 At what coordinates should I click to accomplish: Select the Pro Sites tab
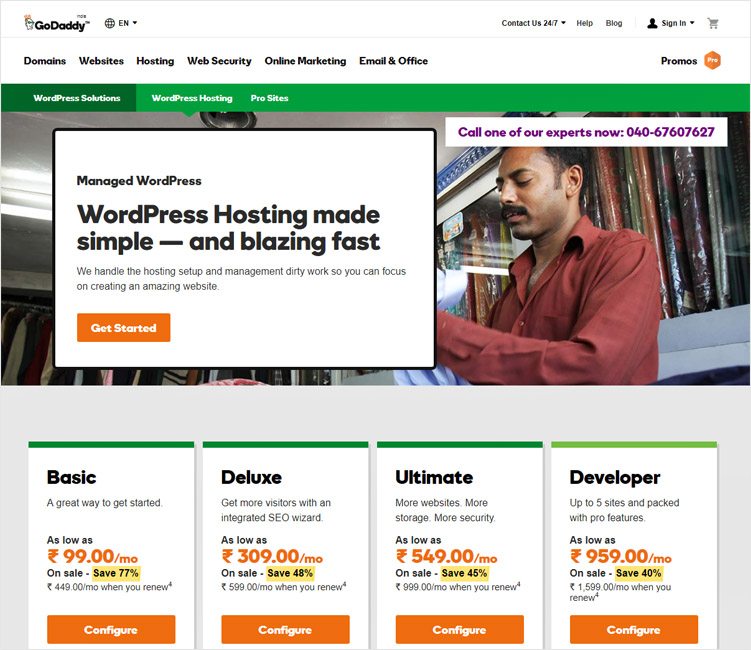269,98
